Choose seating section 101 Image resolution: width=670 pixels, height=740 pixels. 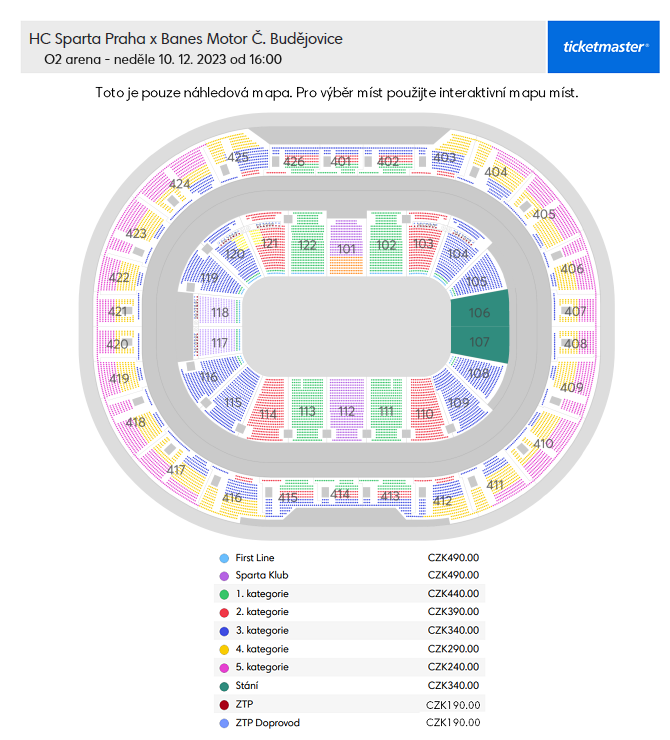point(346,248)
